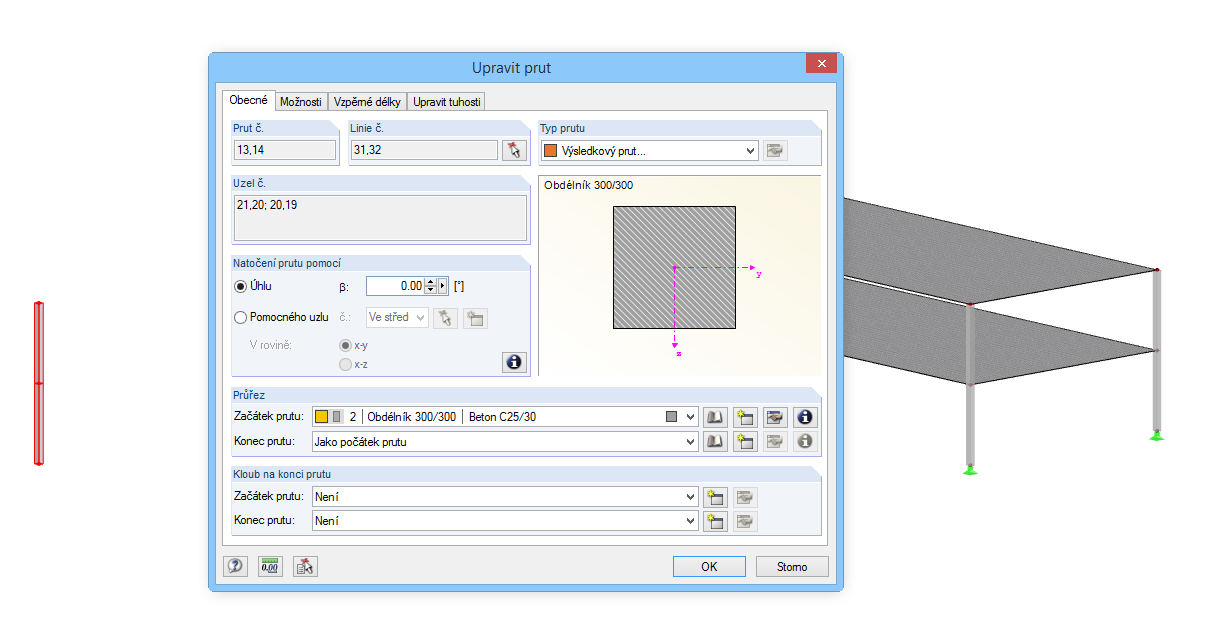Click Linie č. field showing 31,32

(424, 150)
